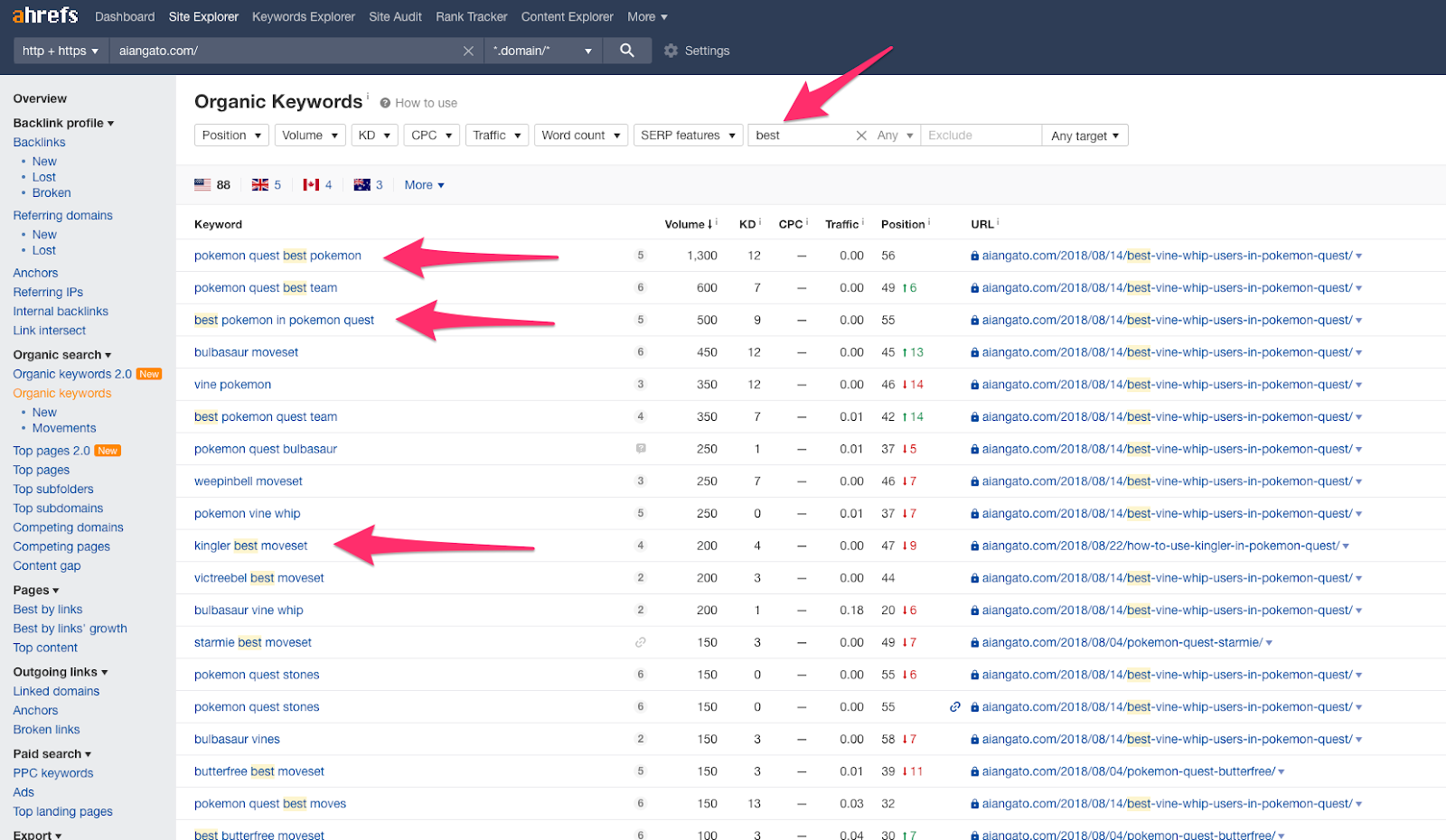The image size is (1446, 840).
Task: Open the Word count filter dropdown
Action: [581, 135]
